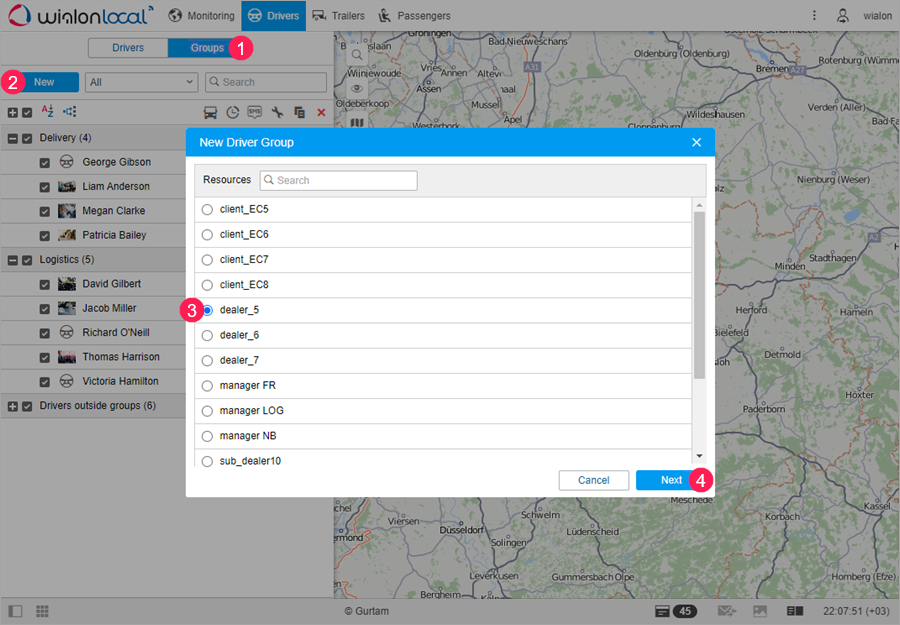
Task: Click the SMS icon in drivers toolbar
Action: tap(254, 113)
